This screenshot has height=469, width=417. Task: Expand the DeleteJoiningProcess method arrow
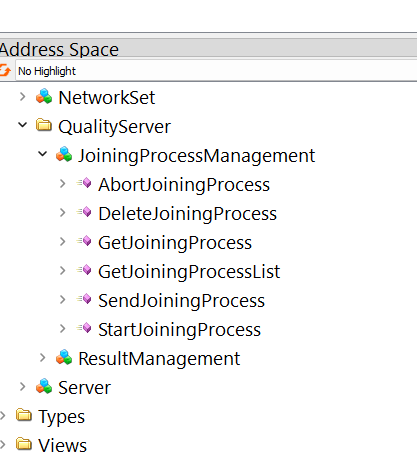pyautogui.click(x=62, y=212)
